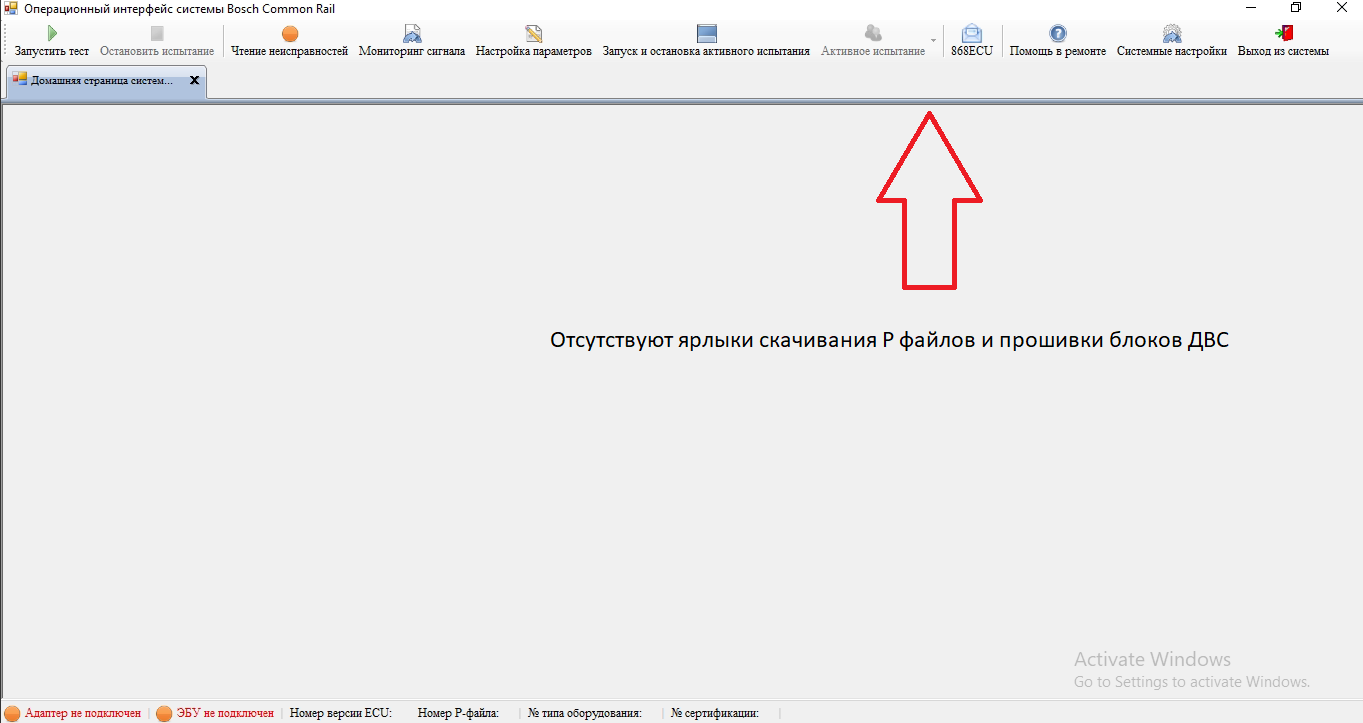The height and width of the screenshot is (723, 1363).
Task: Close the Домашняя страница tab with X
Action: [x=195, y=80]
